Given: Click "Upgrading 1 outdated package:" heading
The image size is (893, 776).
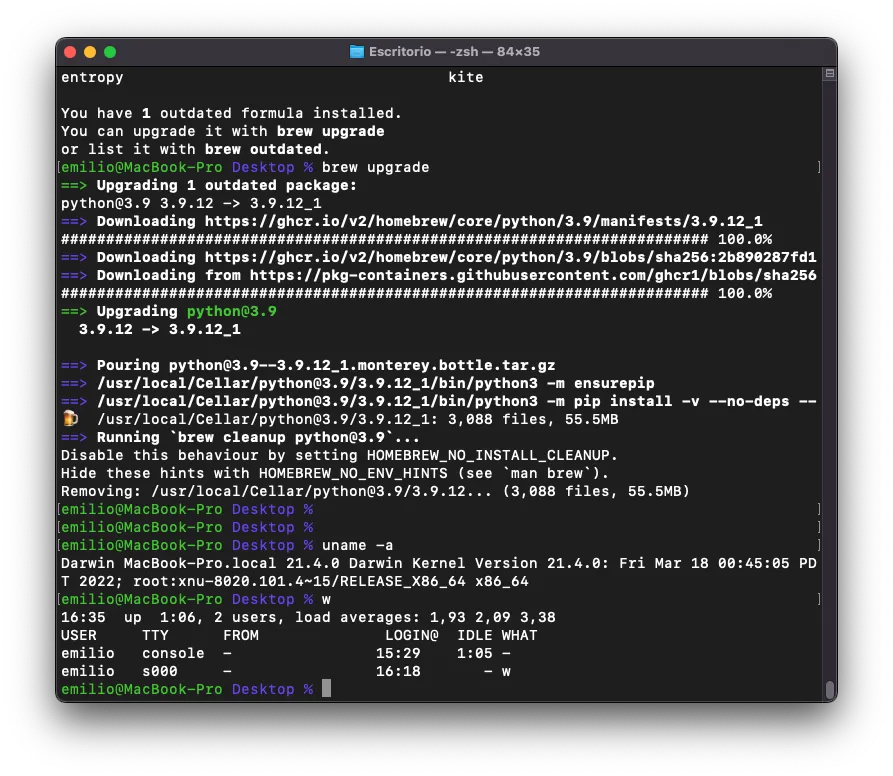Looking at the screenshot, I should click(x=227, y=186).
